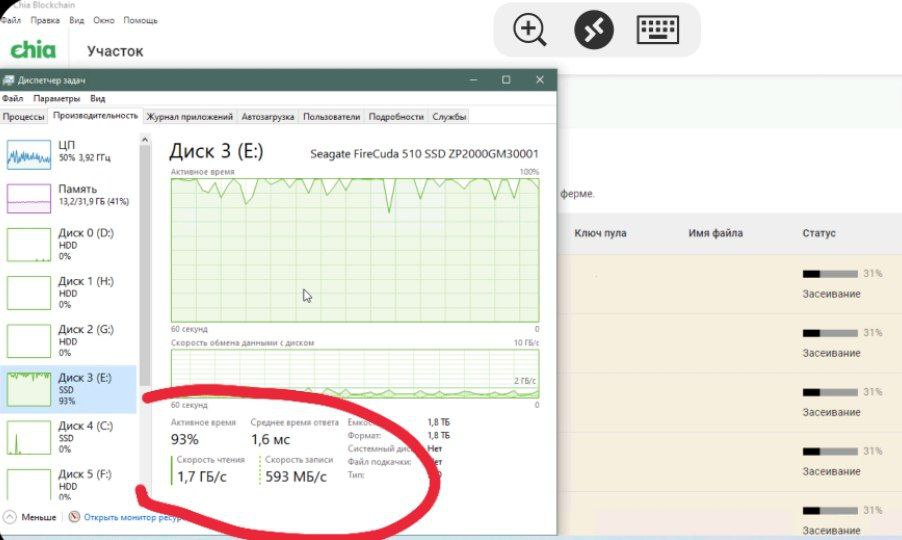The image size is (902, 540).
Task: Select the ЦП performance graph thumbnail
Action: pyautogui.click(x=29, y=155)
